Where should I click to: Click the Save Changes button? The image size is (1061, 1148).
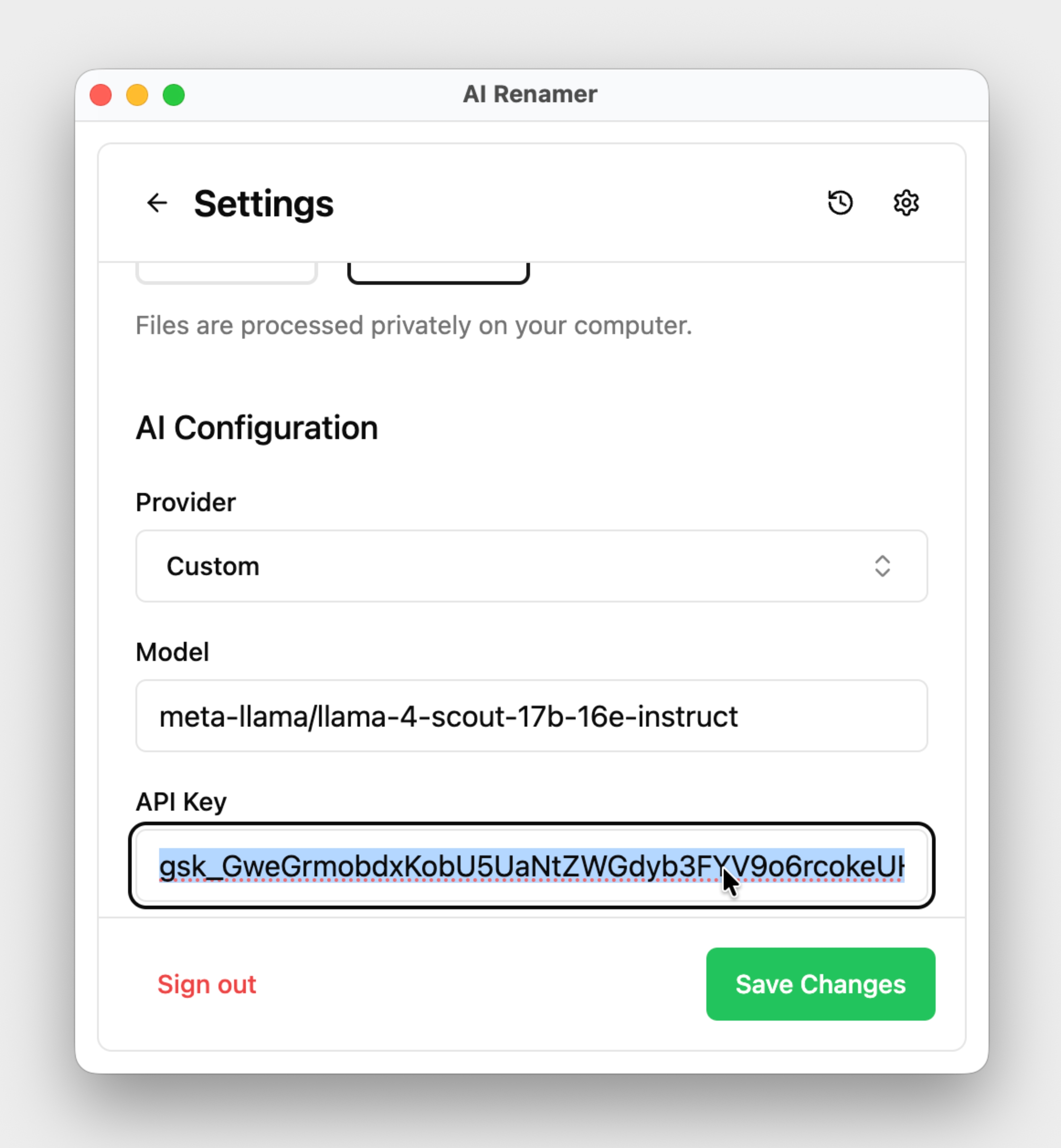820,984
